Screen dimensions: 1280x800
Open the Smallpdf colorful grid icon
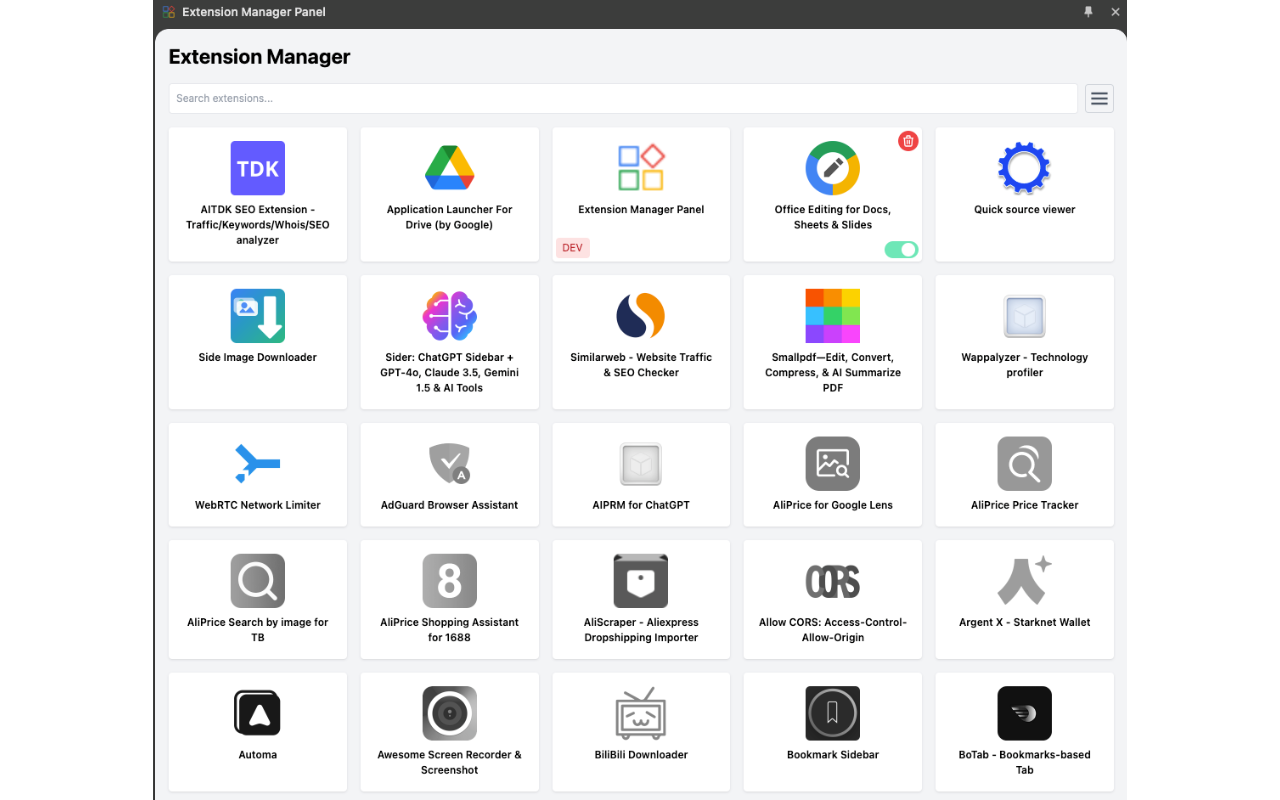(833, 316)
